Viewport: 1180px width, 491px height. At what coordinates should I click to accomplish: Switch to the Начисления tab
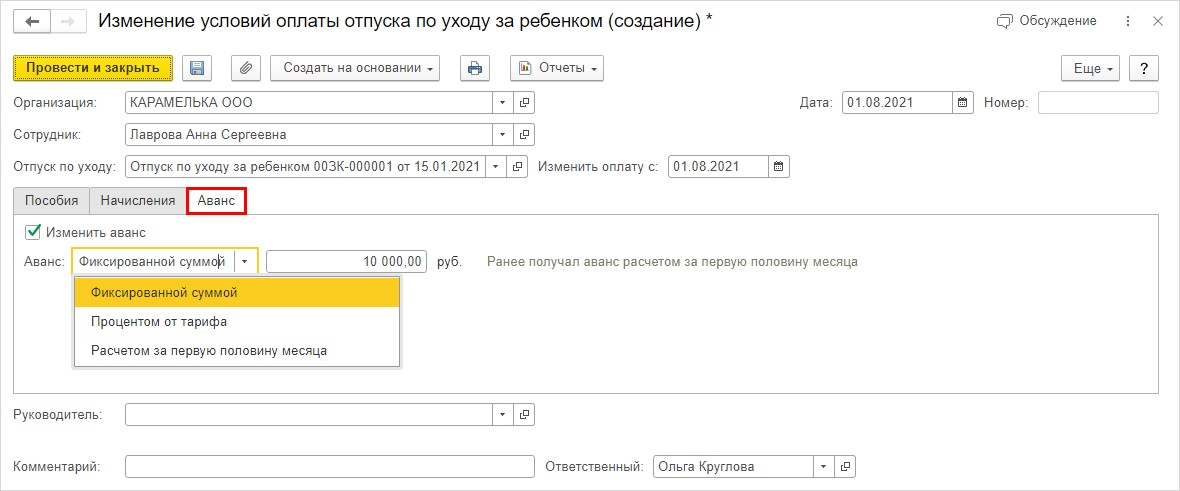pos(138,201)
